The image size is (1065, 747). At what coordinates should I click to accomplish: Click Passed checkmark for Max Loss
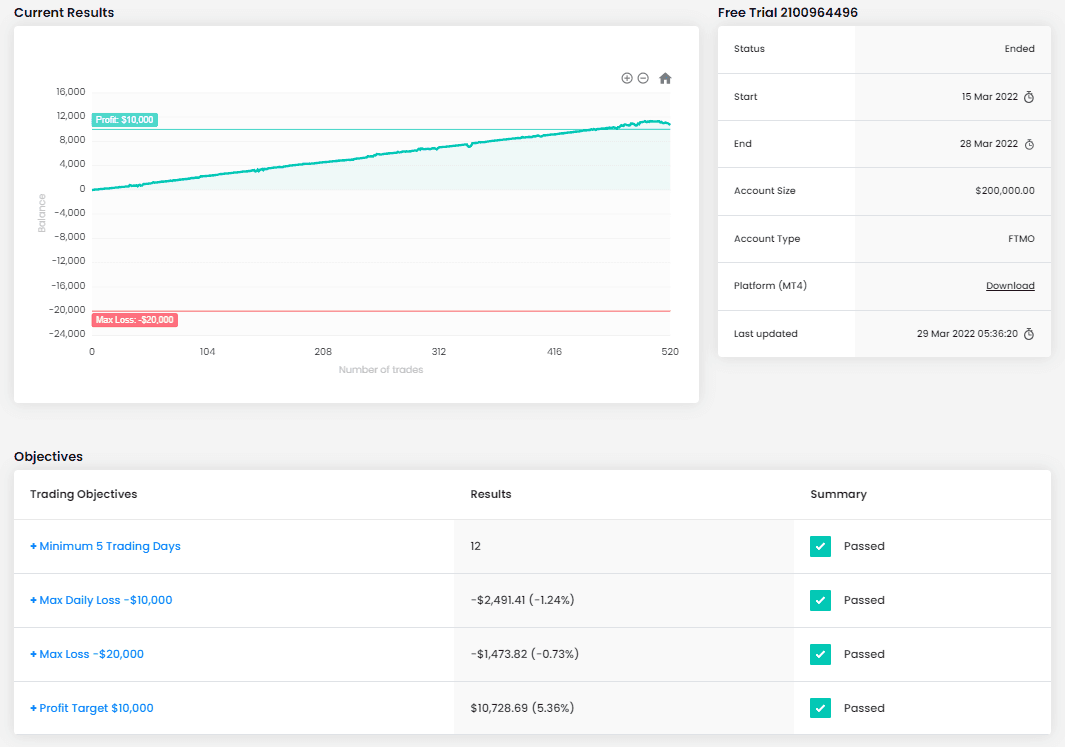pyautogui.click(x=820, y=655)
